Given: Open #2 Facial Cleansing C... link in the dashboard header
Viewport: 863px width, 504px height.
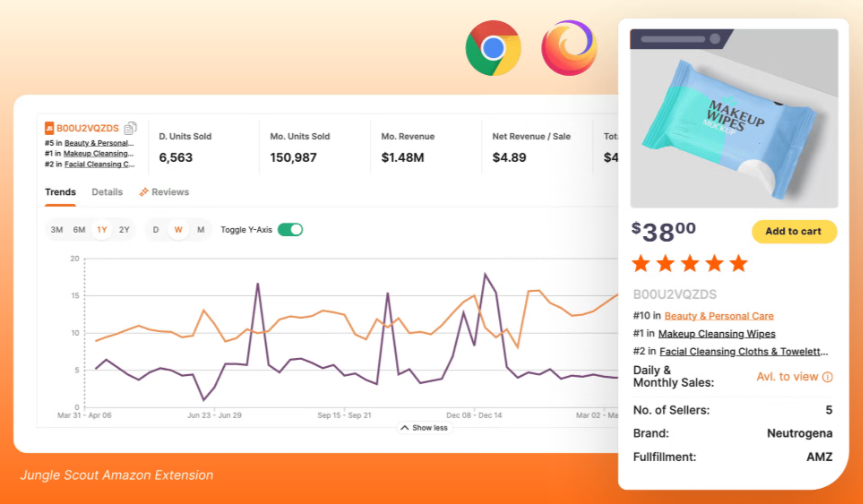Looking at the screenshot, I should [x=100, y=164].
